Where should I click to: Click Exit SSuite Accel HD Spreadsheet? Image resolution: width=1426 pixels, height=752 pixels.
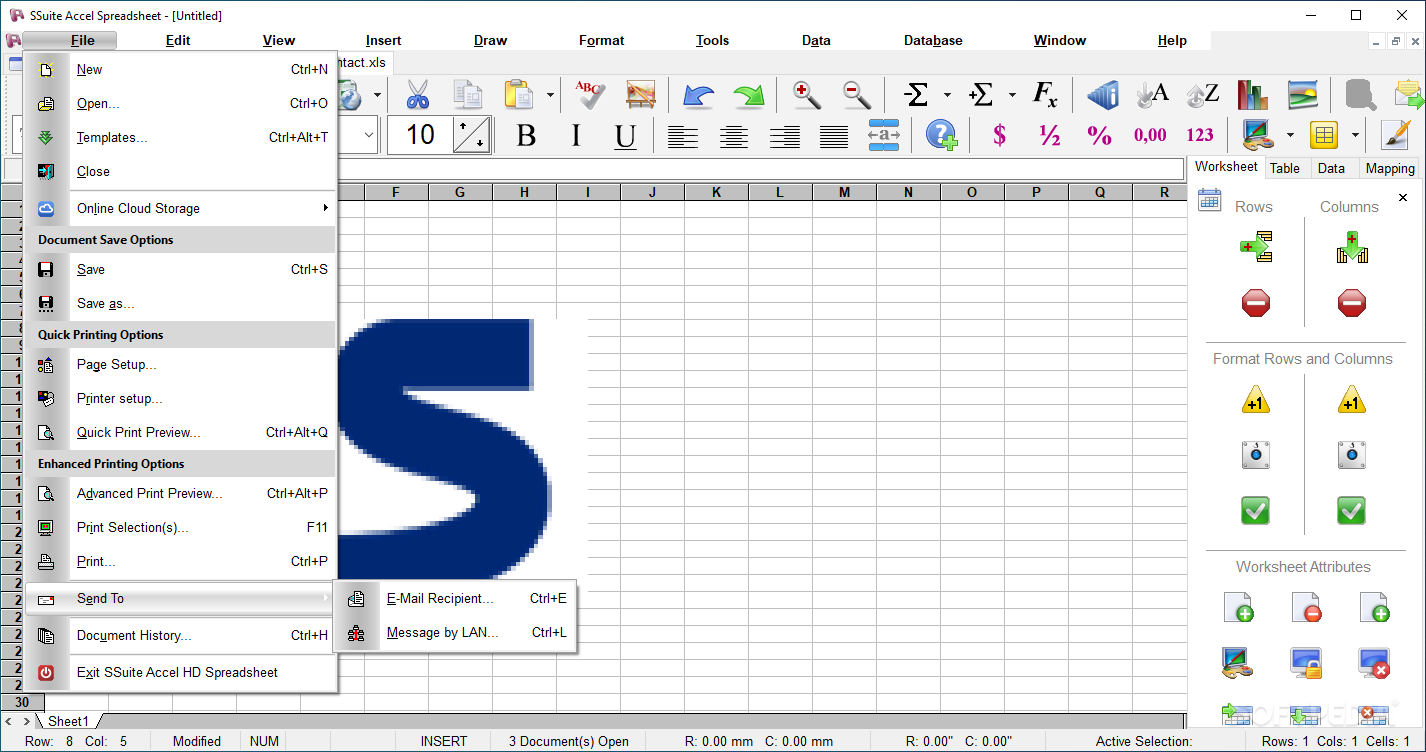click(x=180, y=672)
